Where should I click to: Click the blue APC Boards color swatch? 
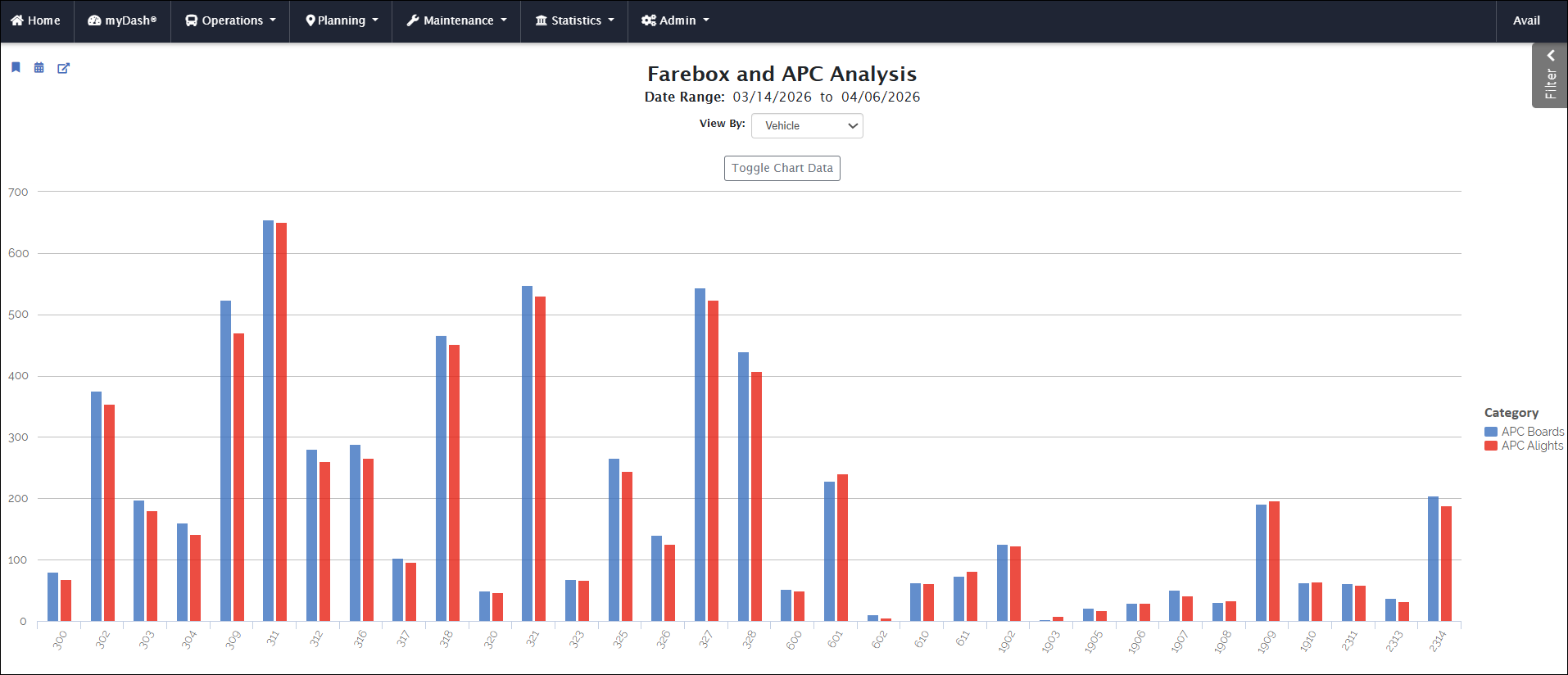(1491, 432)
